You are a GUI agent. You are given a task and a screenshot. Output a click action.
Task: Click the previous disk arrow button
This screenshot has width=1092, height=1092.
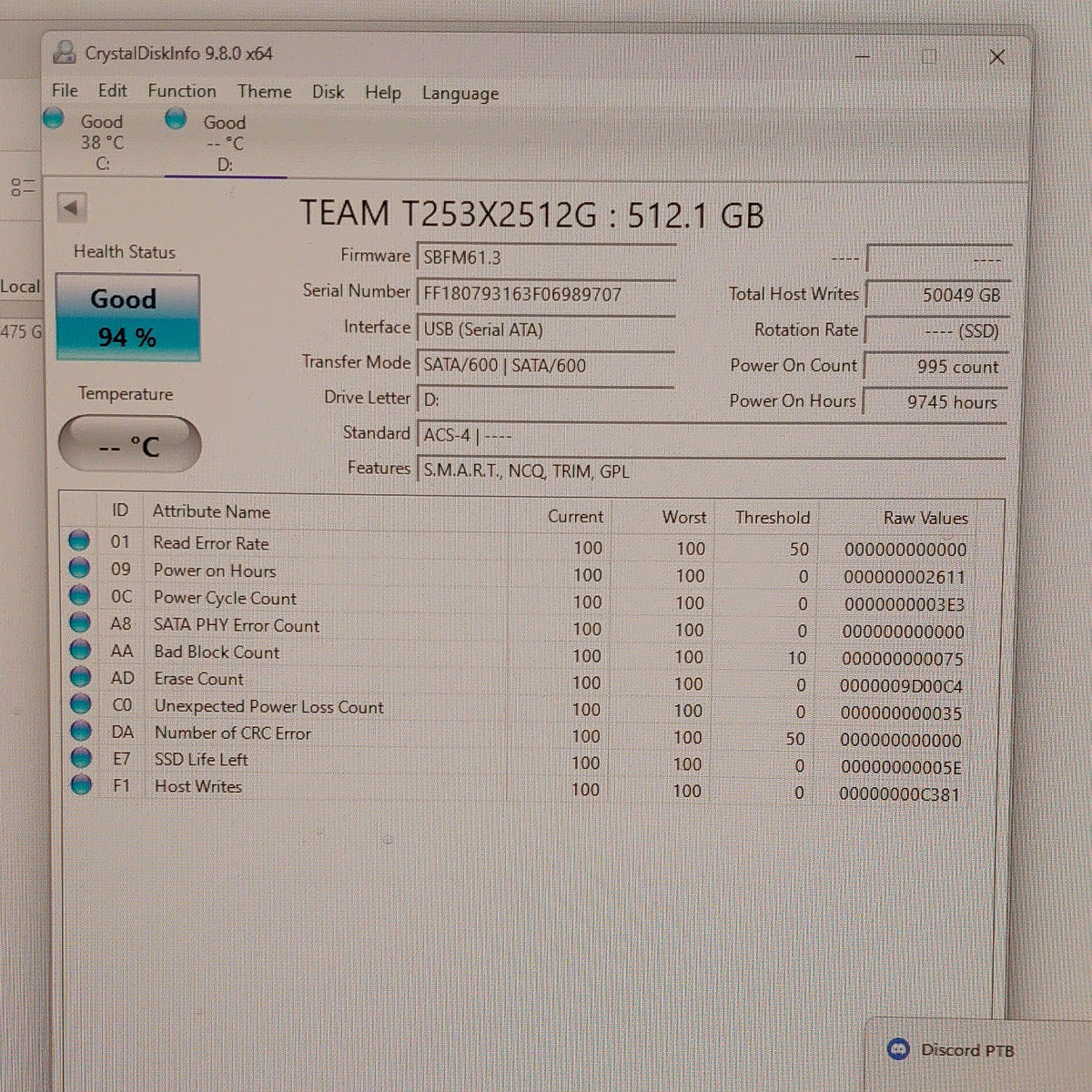72,207
